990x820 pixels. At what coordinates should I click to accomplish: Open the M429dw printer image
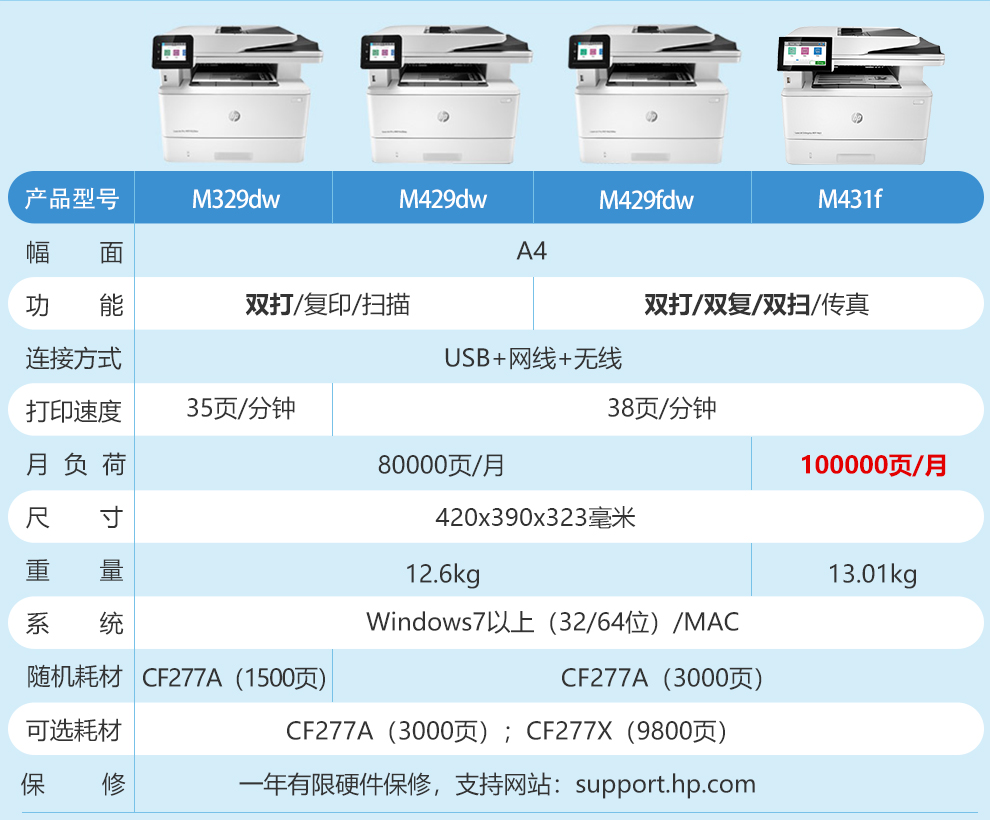[x=445, y=93]
